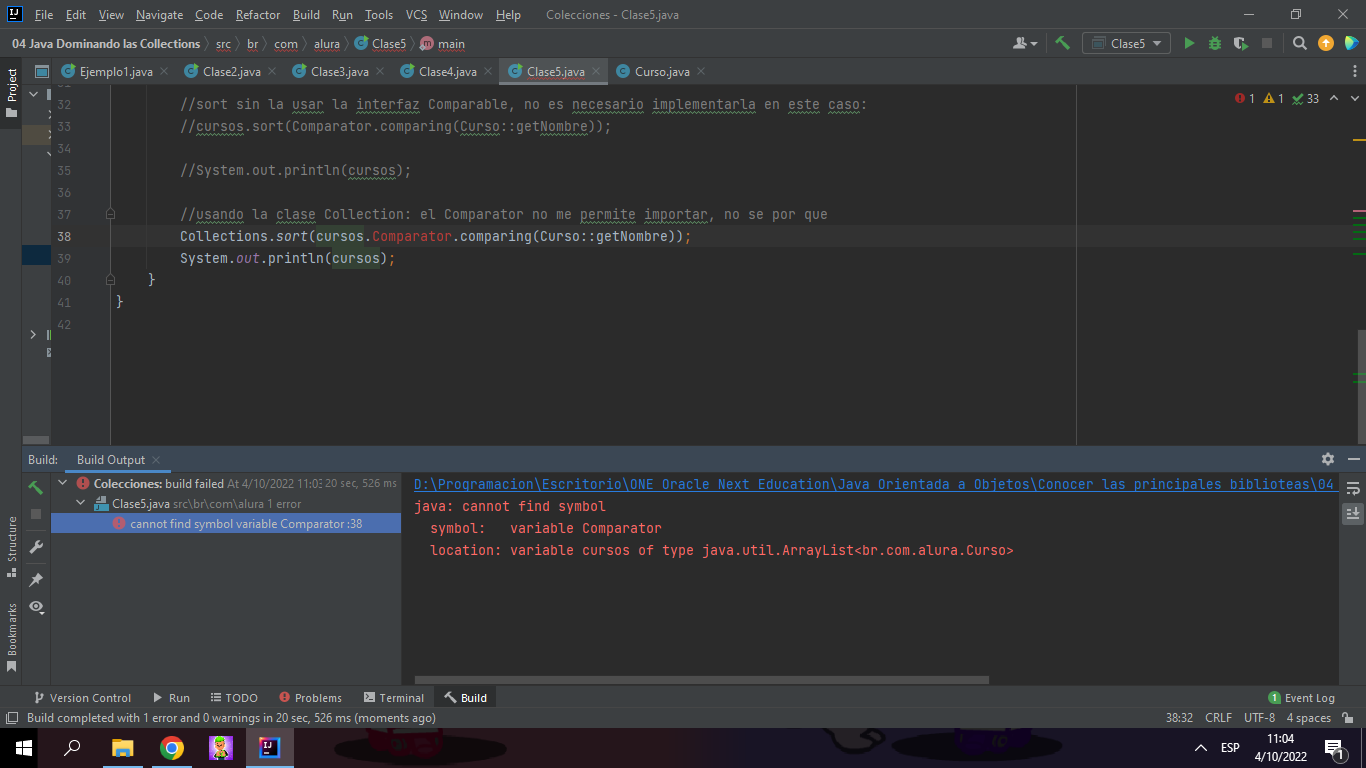
Task: Jump to previous highlighted error arrow
Action: (x=1334, y=98)
